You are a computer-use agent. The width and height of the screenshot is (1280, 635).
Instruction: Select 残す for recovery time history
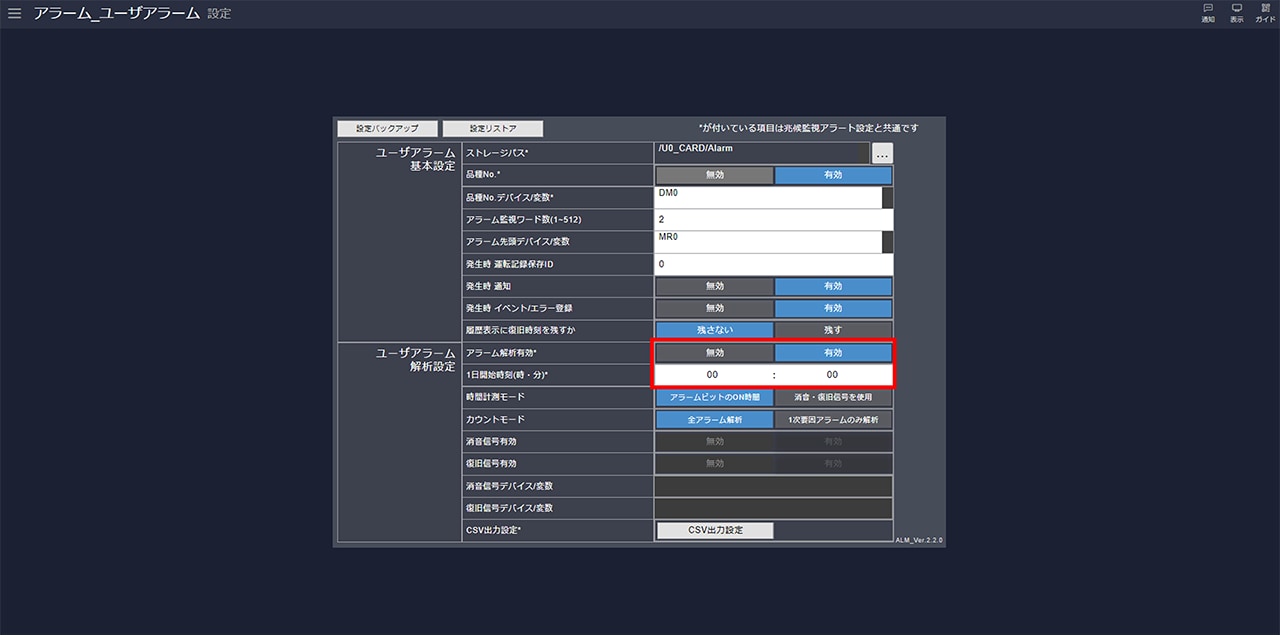coord(833,330)
